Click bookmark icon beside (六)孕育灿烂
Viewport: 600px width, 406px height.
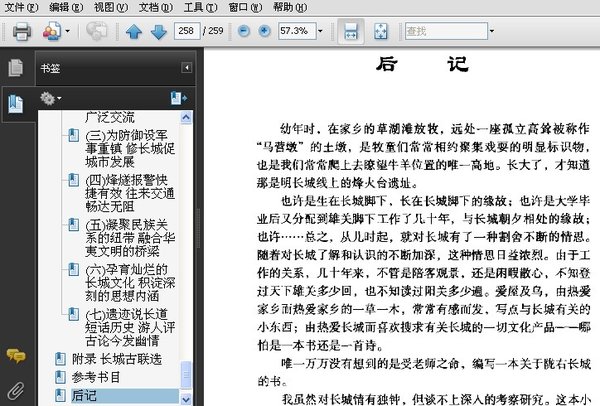[73, 270]
